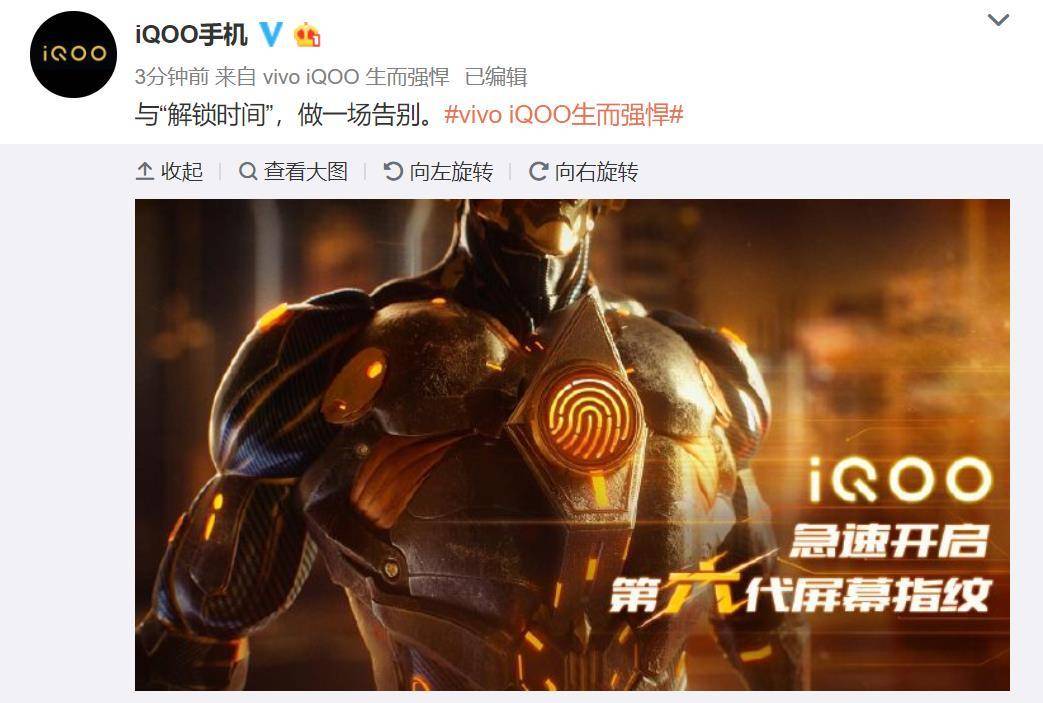The width and height of the screenshot is (1043, 703).
Task: Click the iQOO armored robot image
Action: click(572, 444)
